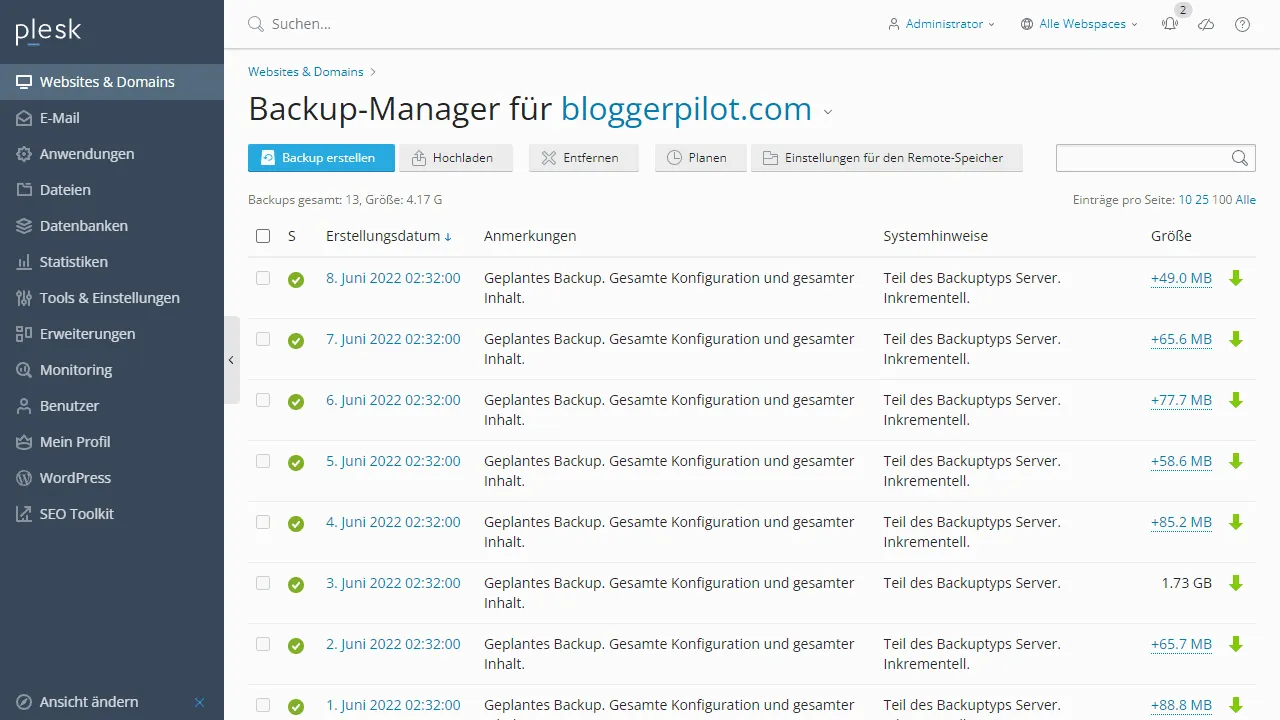Download the 6. Juni 2022 backup
The height and width of the screenshot is (720, 1280).
click(x=1236, y=400)
